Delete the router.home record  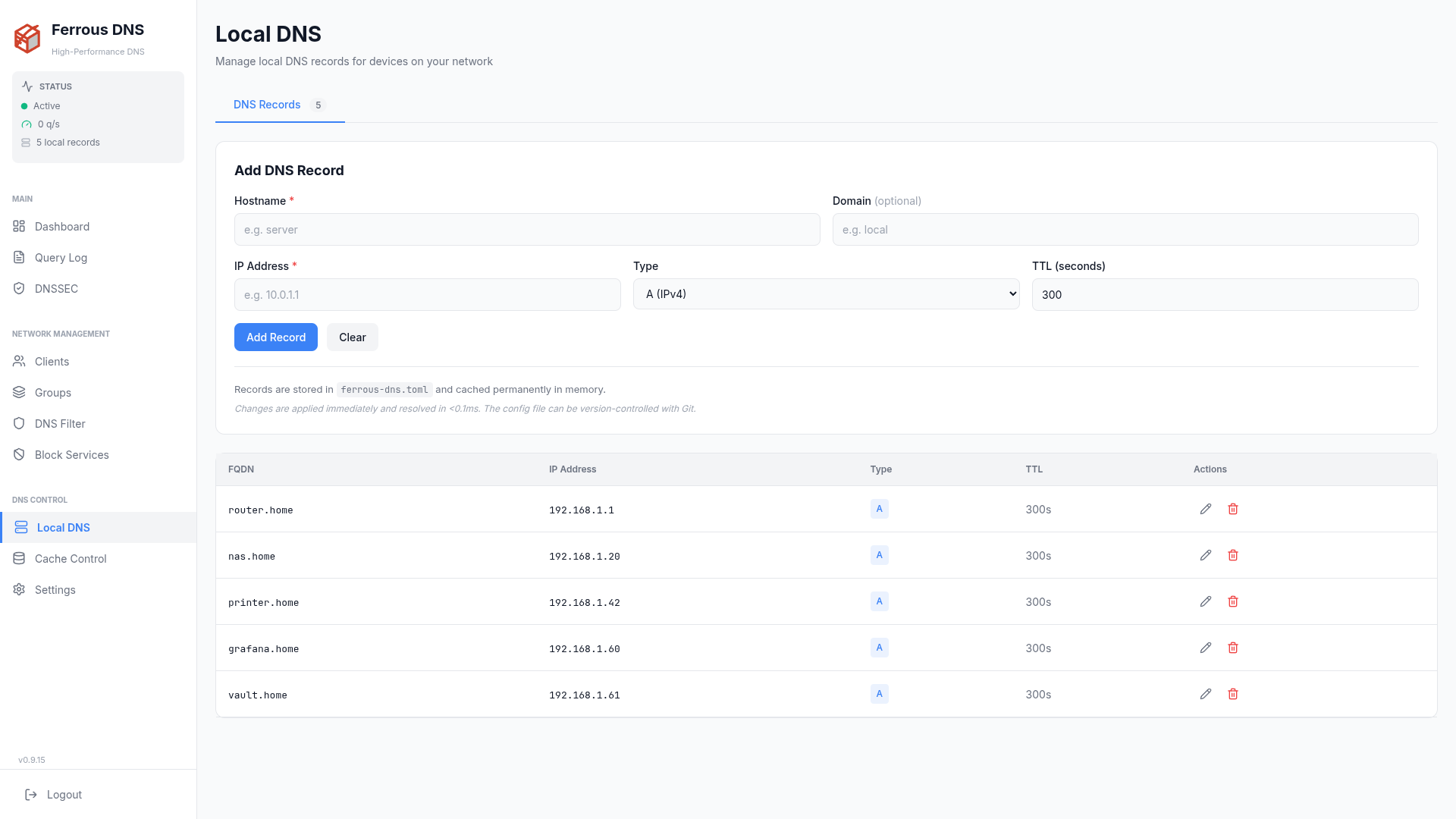pos(1233,509)
